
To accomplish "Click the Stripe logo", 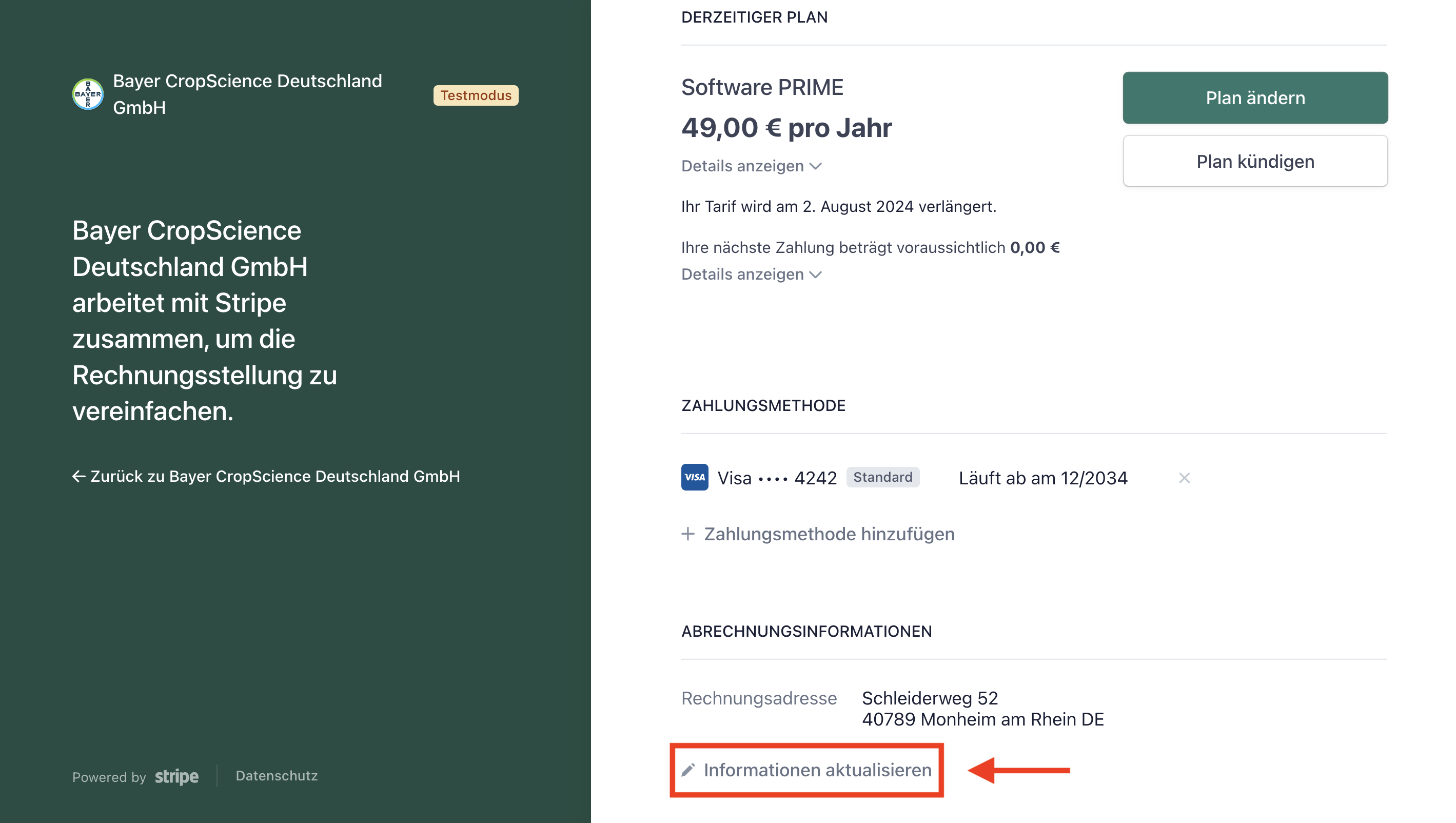I will click(x=176, y=777).
